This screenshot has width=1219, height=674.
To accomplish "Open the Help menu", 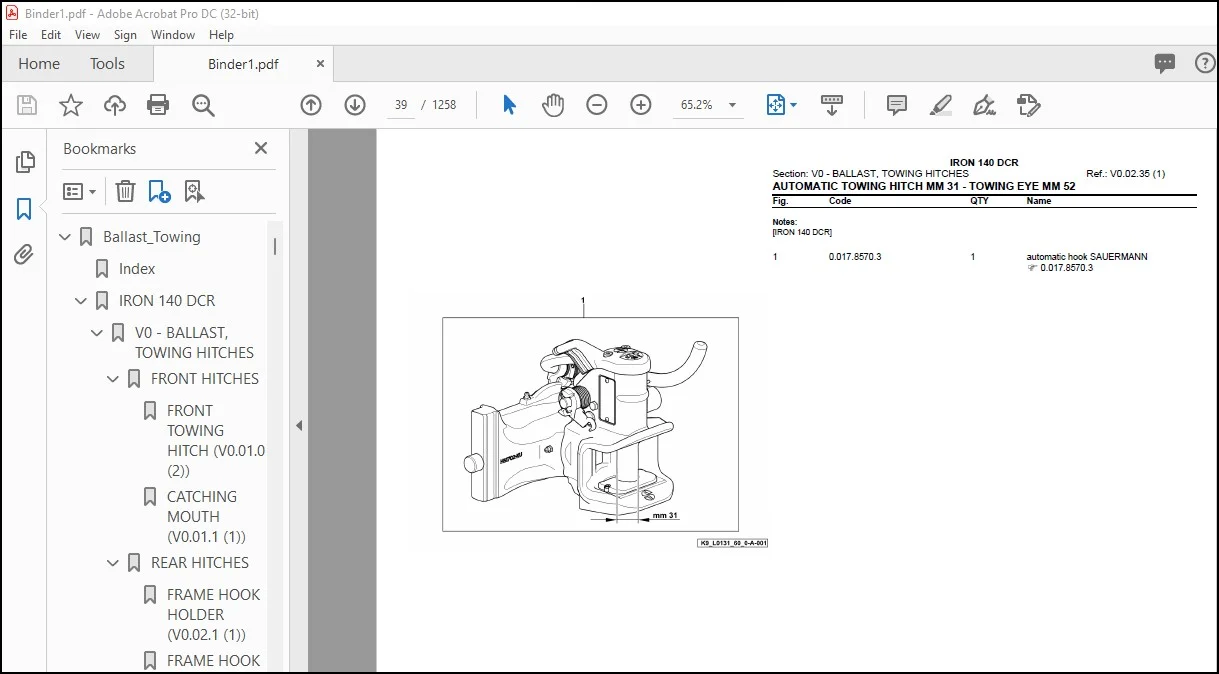I will (x=221, y=34).
